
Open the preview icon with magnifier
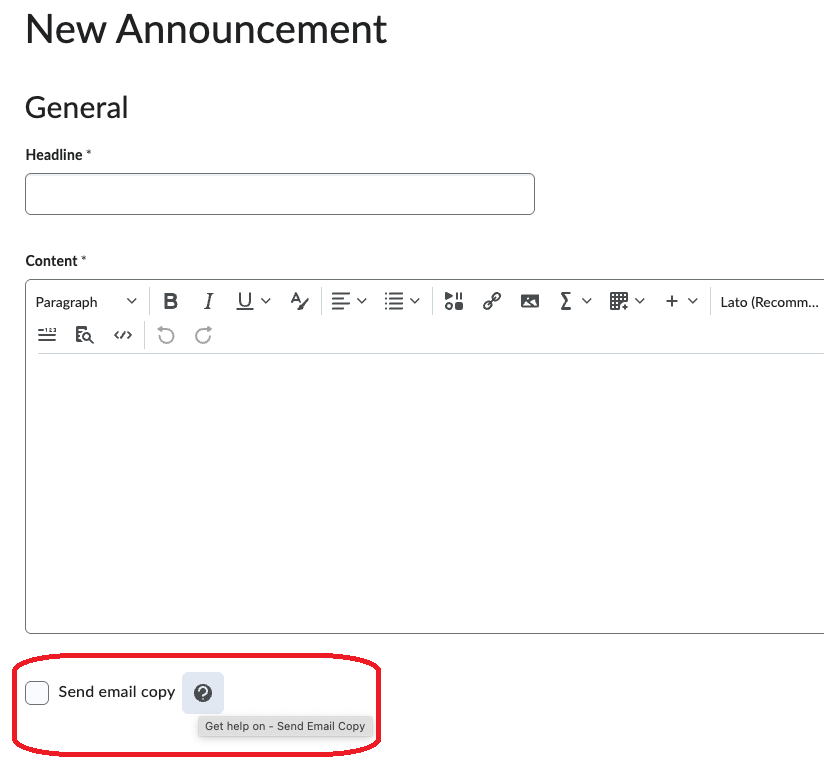click(x=85, y=335)
